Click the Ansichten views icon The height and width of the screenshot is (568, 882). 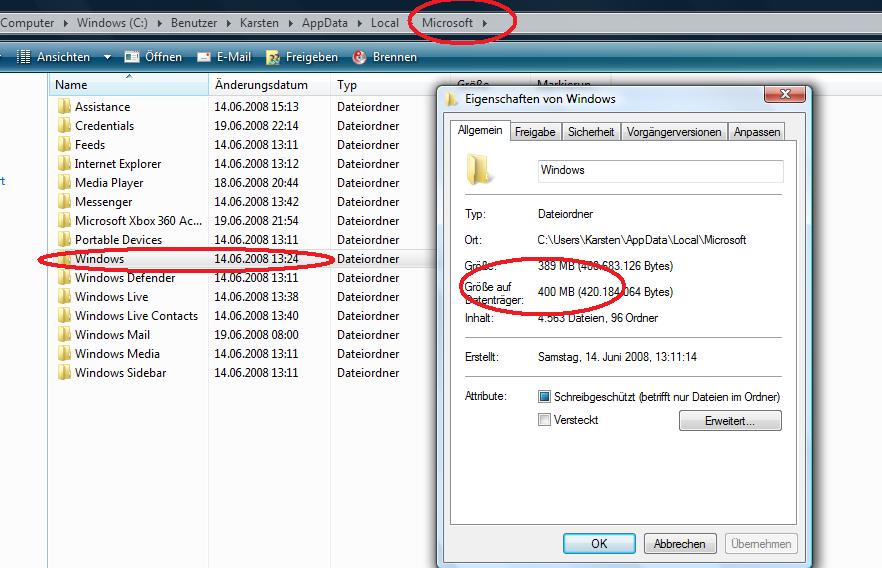coord(24,57)
